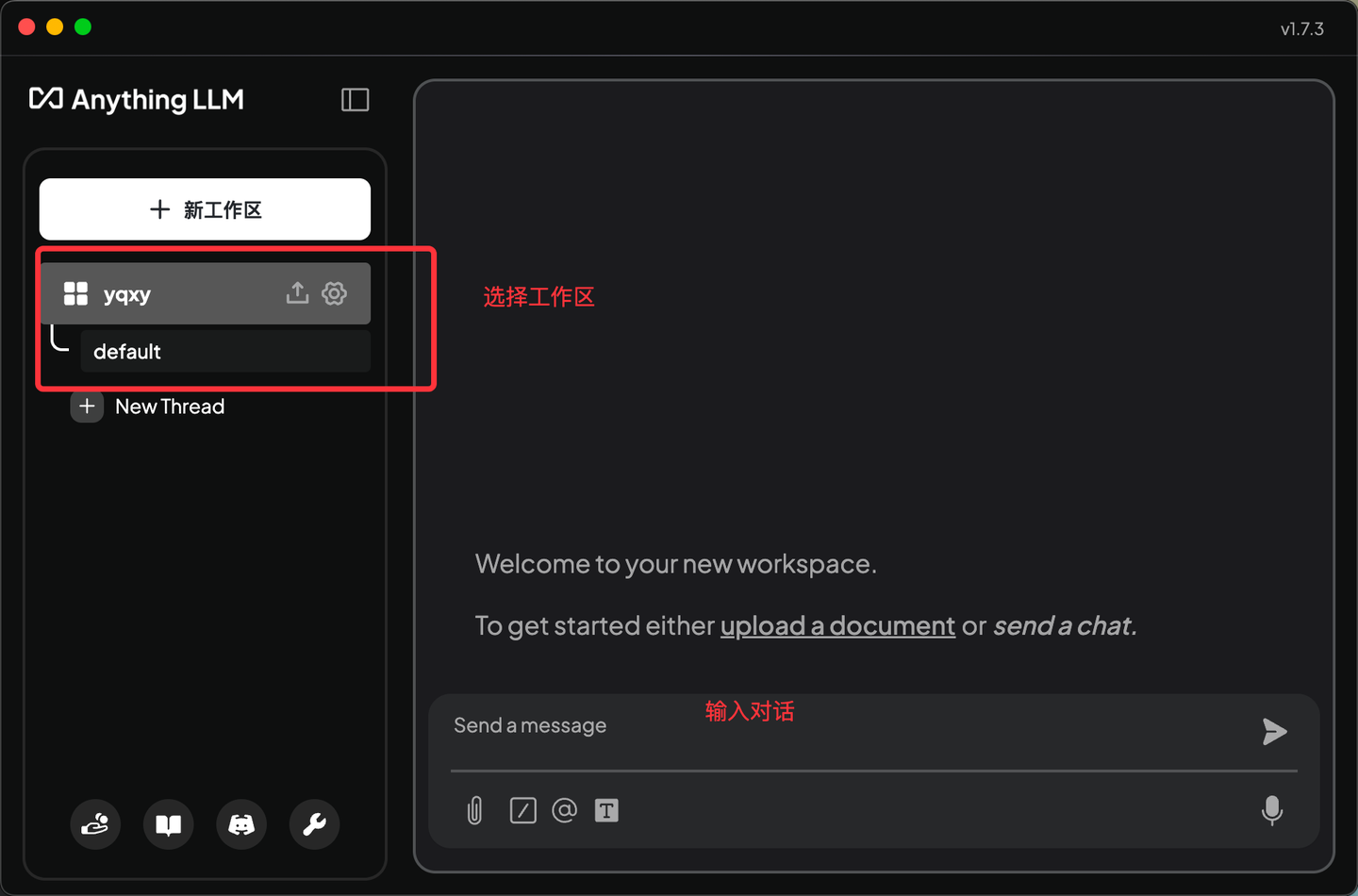Open the Discord community icon

tap(241, 824)
